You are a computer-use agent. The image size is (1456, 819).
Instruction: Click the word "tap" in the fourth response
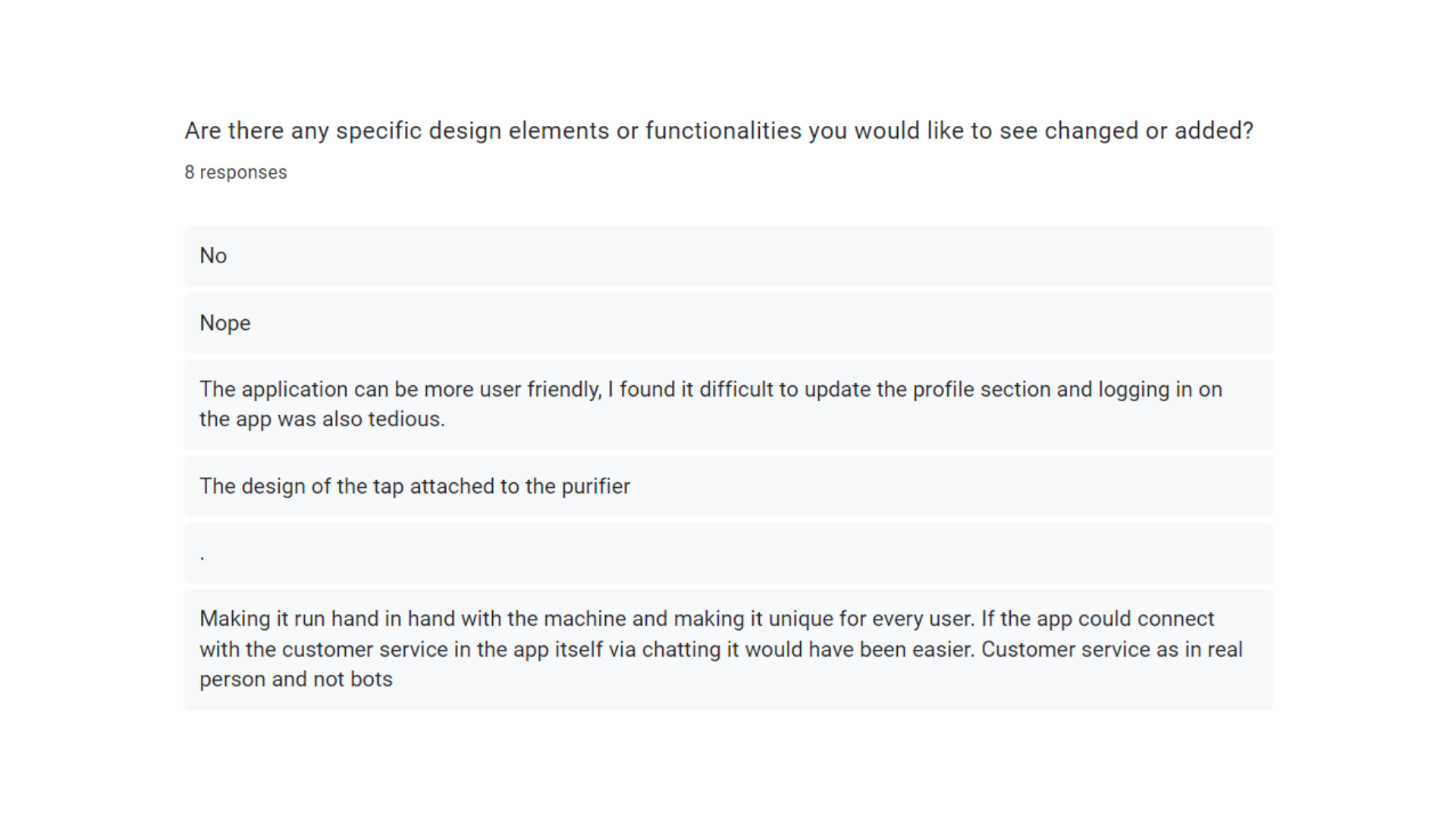tap(388, 486)
